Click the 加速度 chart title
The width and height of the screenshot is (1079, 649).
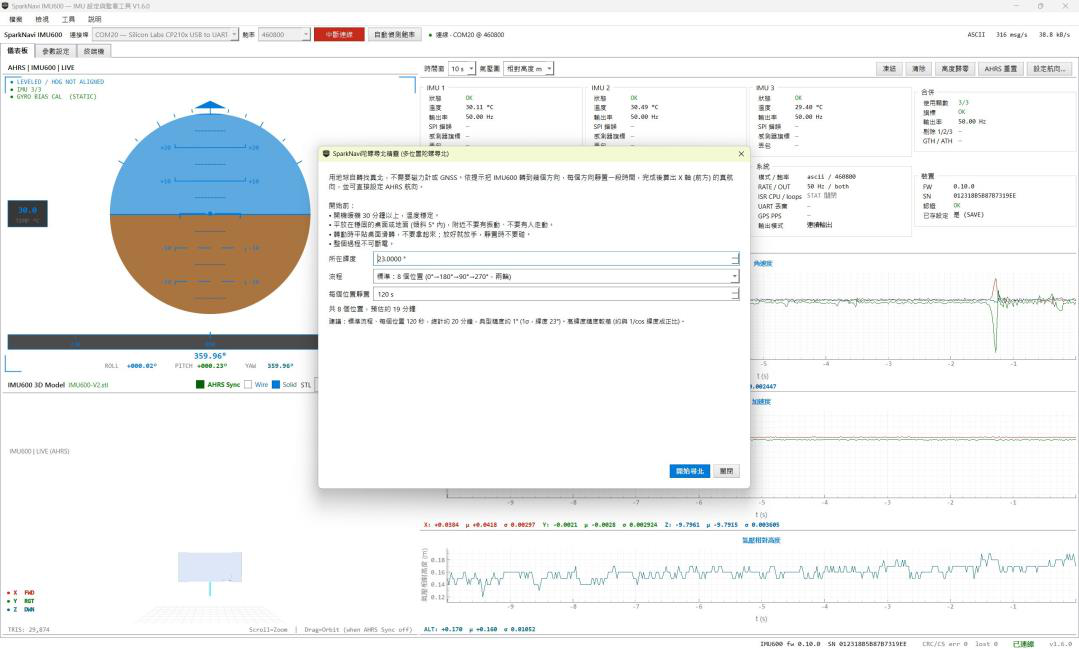coord(761,402)
